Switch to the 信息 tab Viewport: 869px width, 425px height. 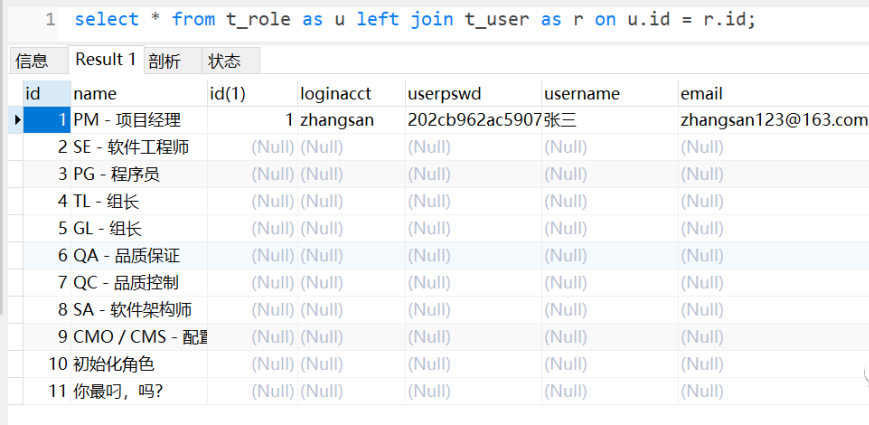[x=32, y=61]
